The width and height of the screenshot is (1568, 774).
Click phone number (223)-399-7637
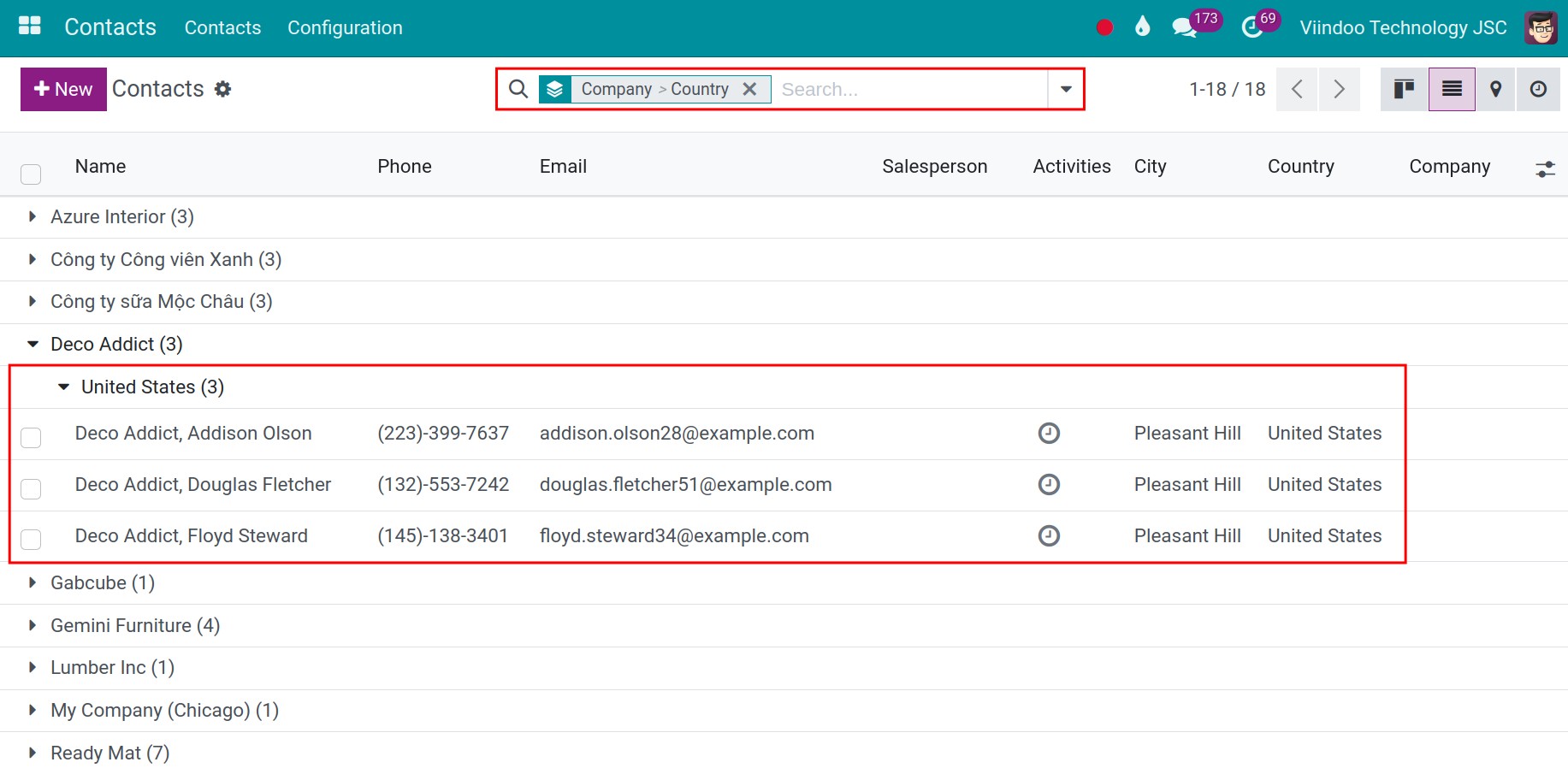443,434
